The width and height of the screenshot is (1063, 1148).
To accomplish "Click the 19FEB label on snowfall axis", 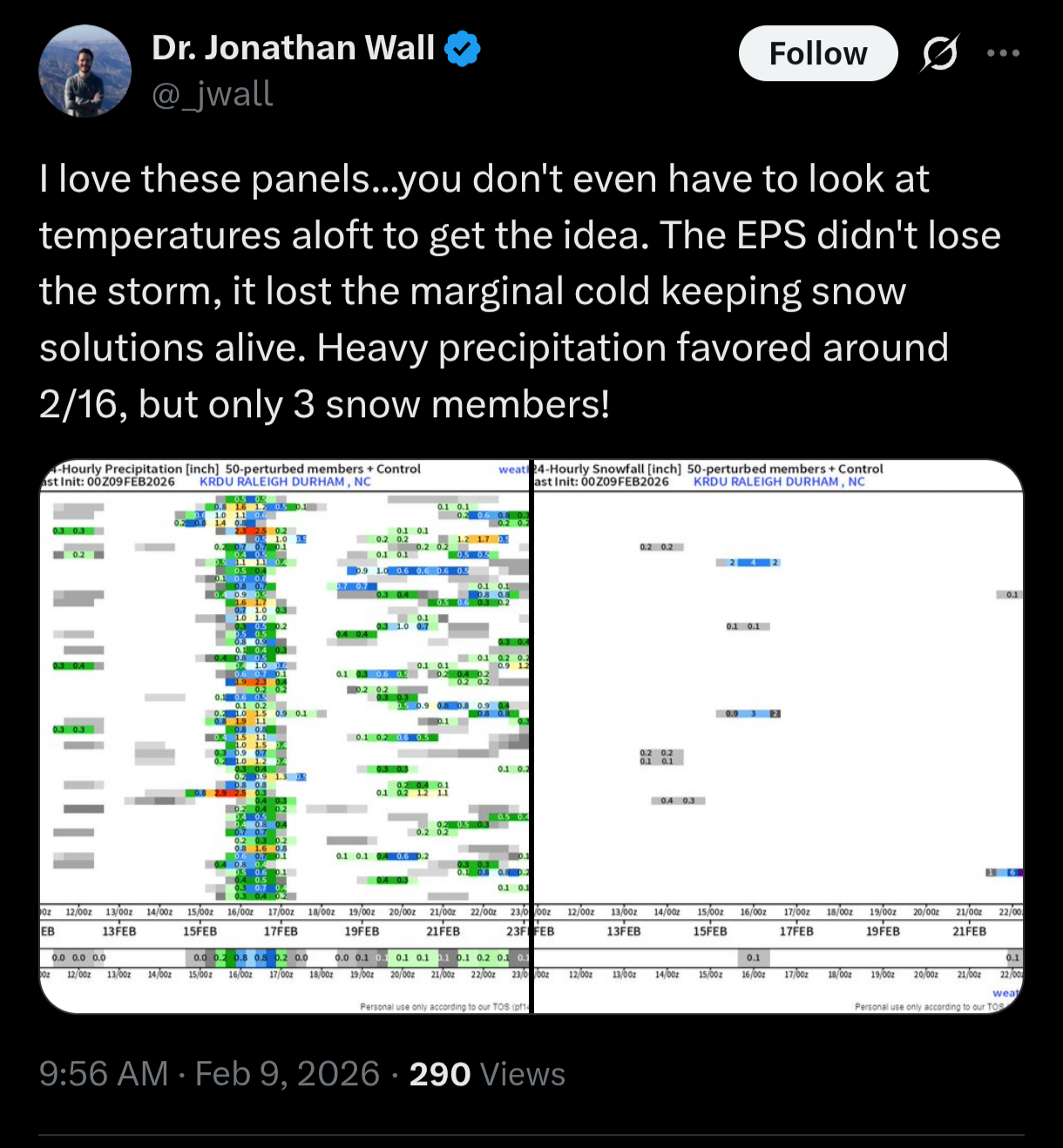I will pyautogui.click(x=883, y=931).
